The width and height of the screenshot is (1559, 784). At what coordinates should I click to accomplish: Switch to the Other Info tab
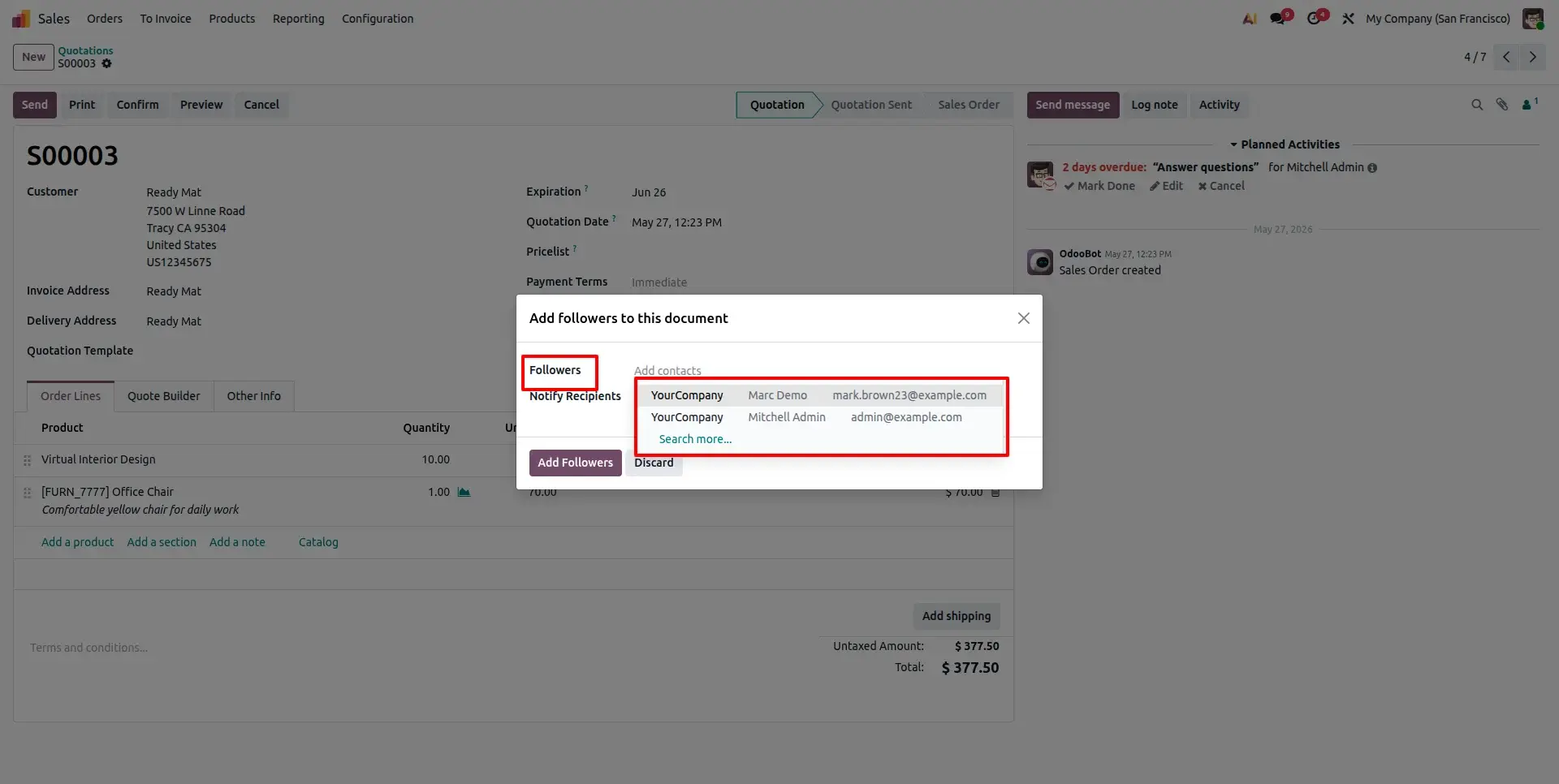pos(253,396)
